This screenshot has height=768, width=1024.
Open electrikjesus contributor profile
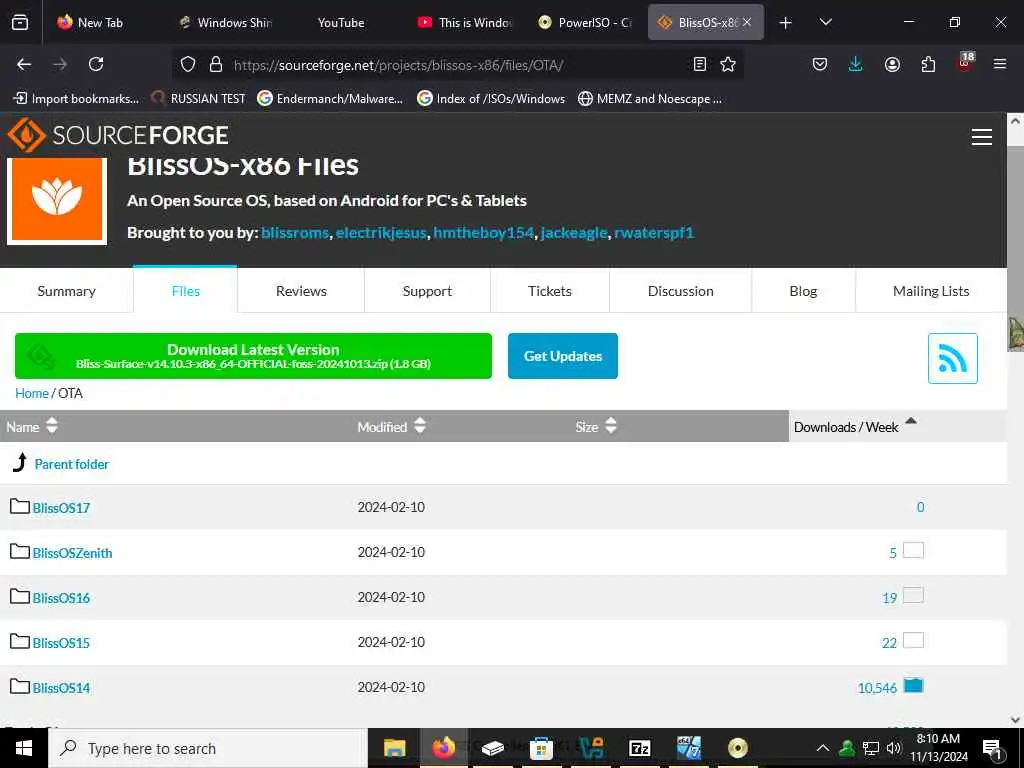(x=381, y=232)
